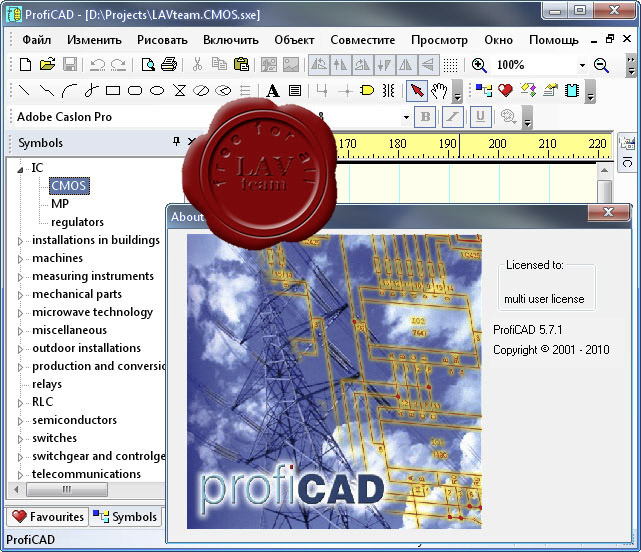Expand the semiconductors tree node
The width and height of the screenshot is (641, 552).
pos(20,421)
